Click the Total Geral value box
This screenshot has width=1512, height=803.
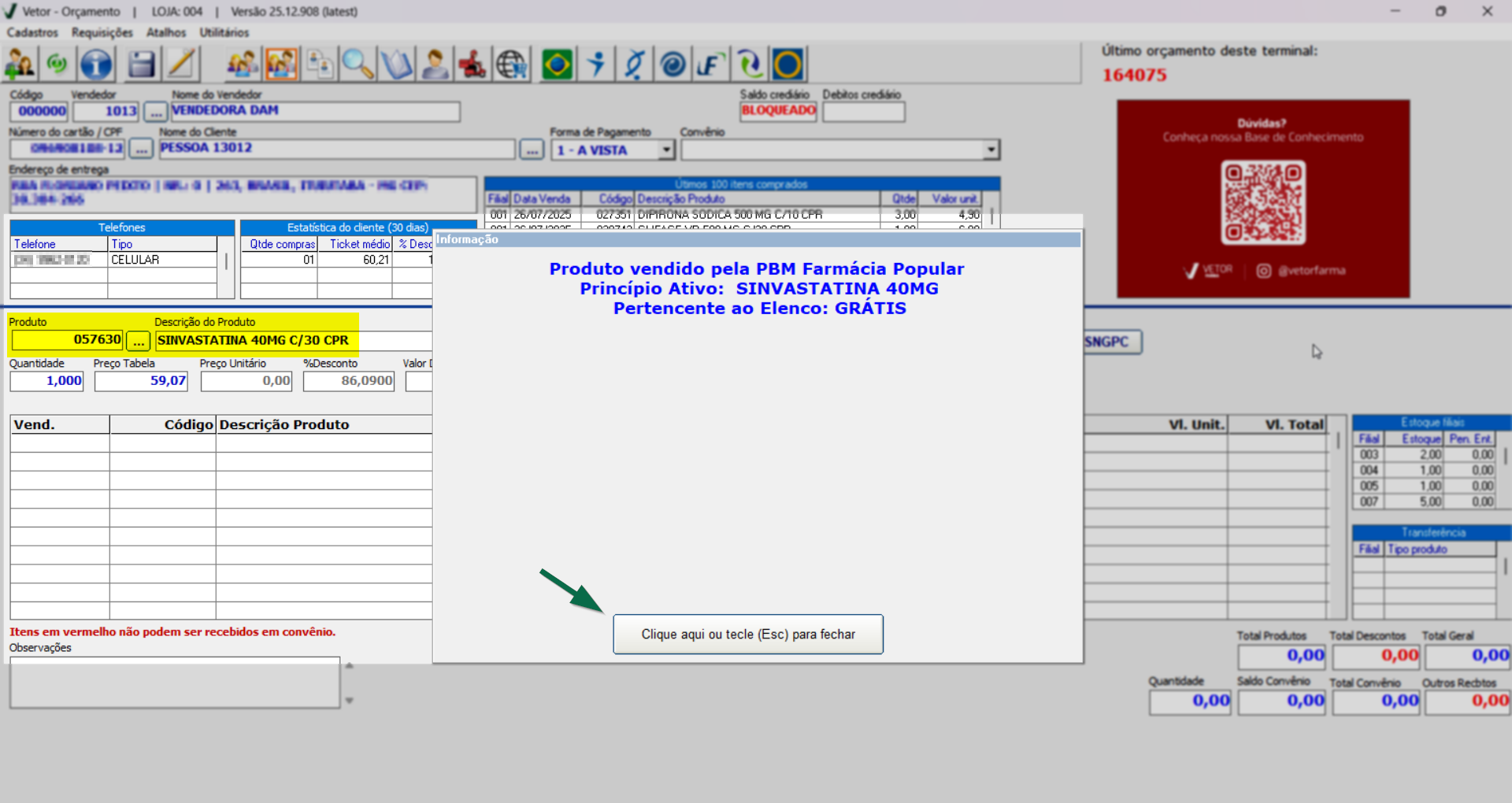1468,656
